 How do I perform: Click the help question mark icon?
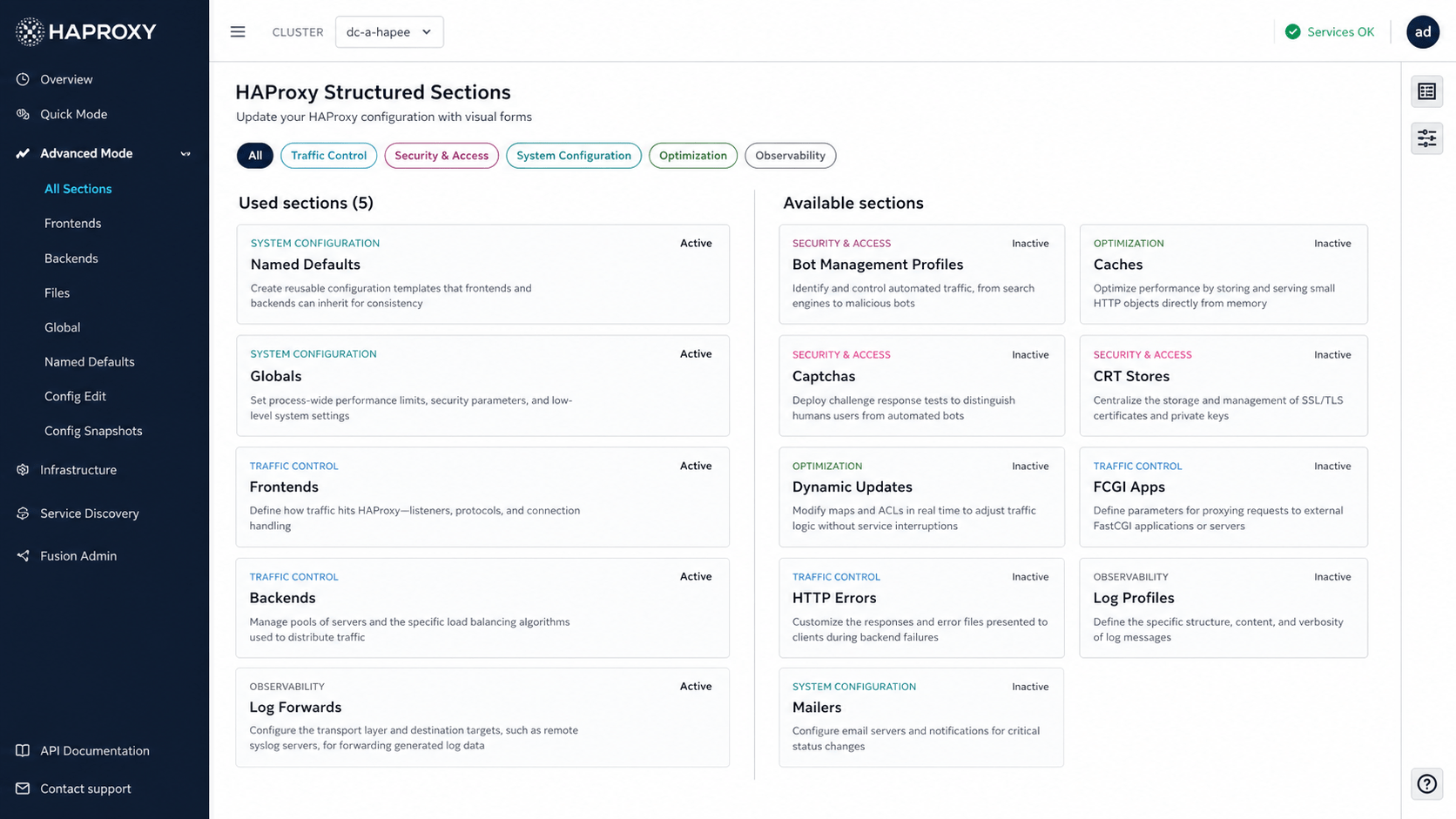[1426, 784]
